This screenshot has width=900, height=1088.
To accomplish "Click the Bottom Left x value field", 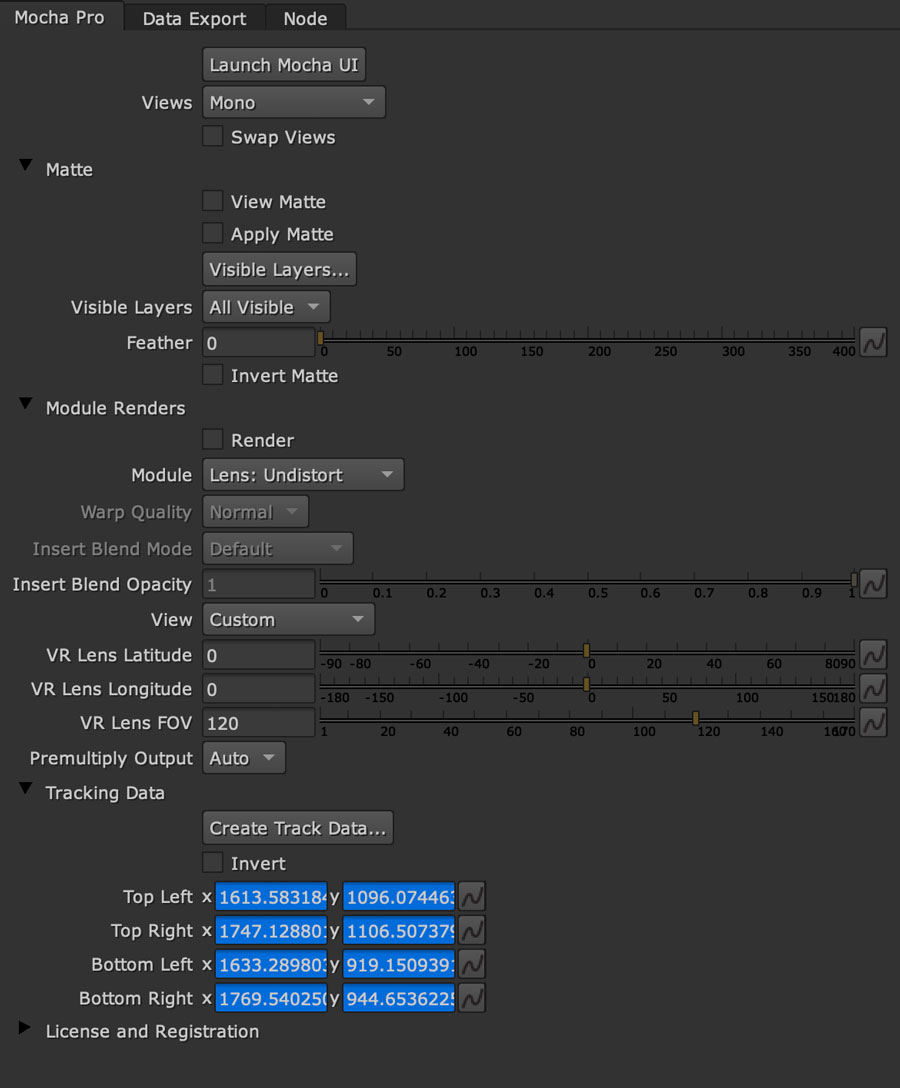I will (271, 964).
